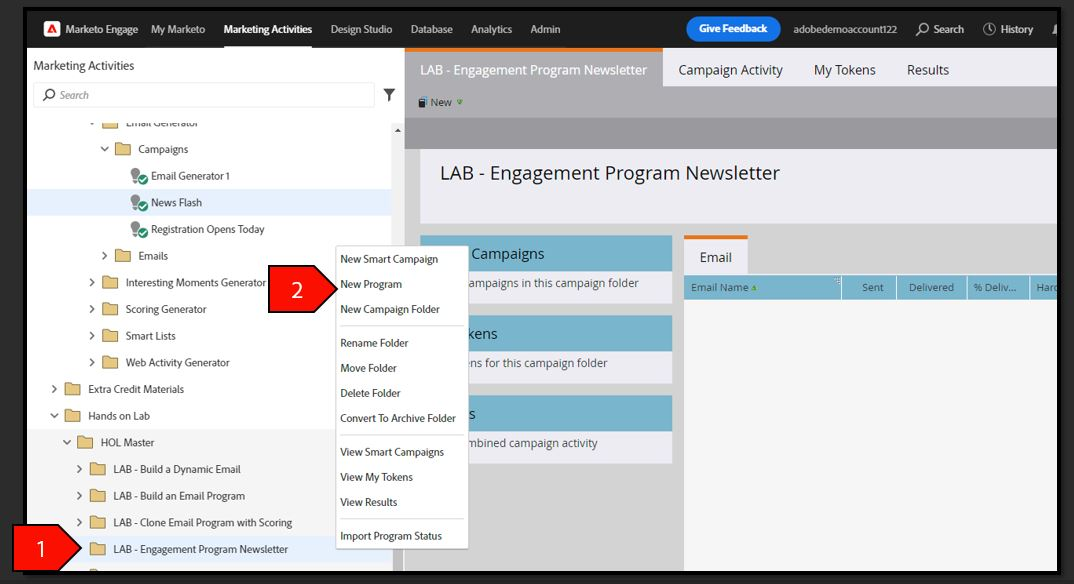
Task: Open the Campaign Activity tab
Action: (x=730, y=70)
